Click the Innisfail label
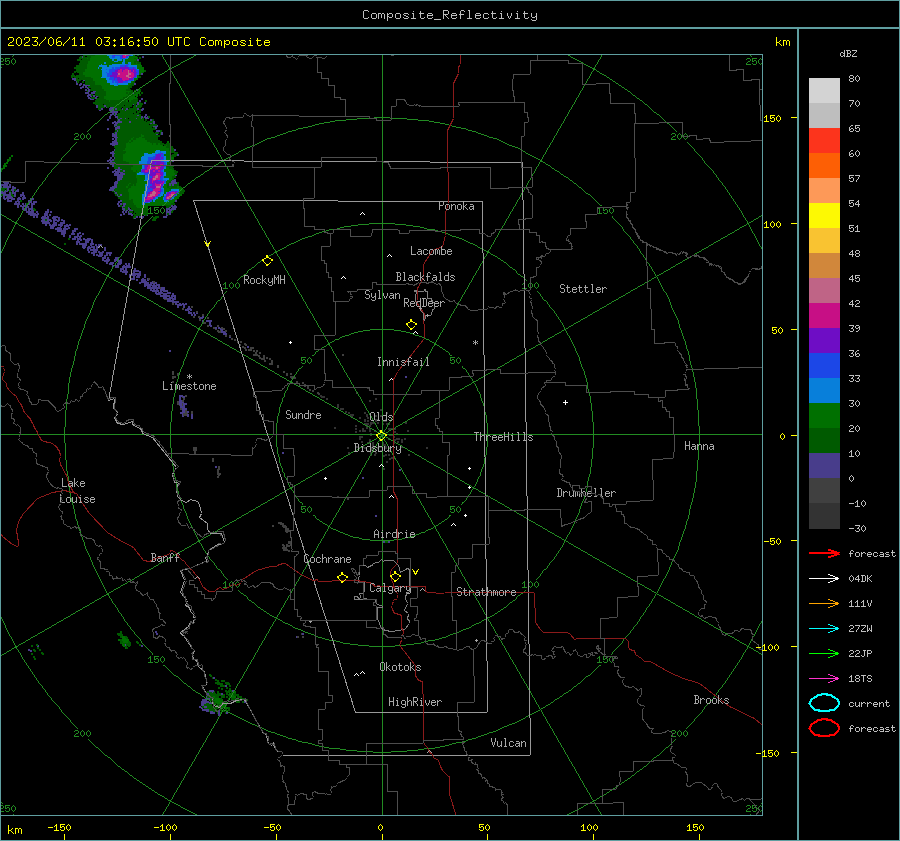The width and height of the screenshot is (900, 841). pos(403,362)
